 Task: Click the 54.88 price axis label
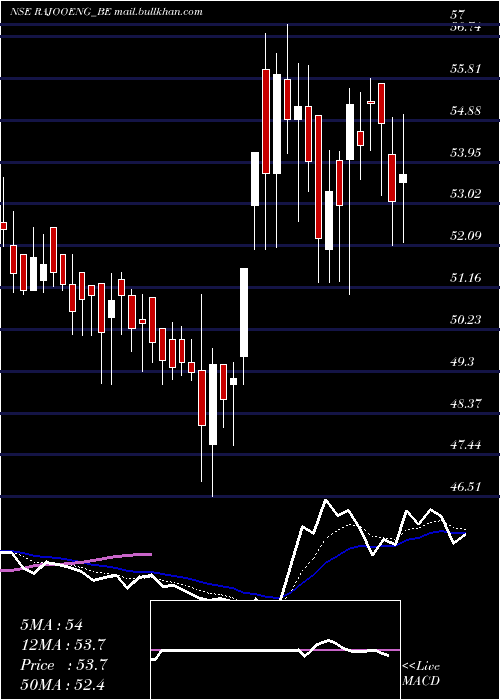465,110
